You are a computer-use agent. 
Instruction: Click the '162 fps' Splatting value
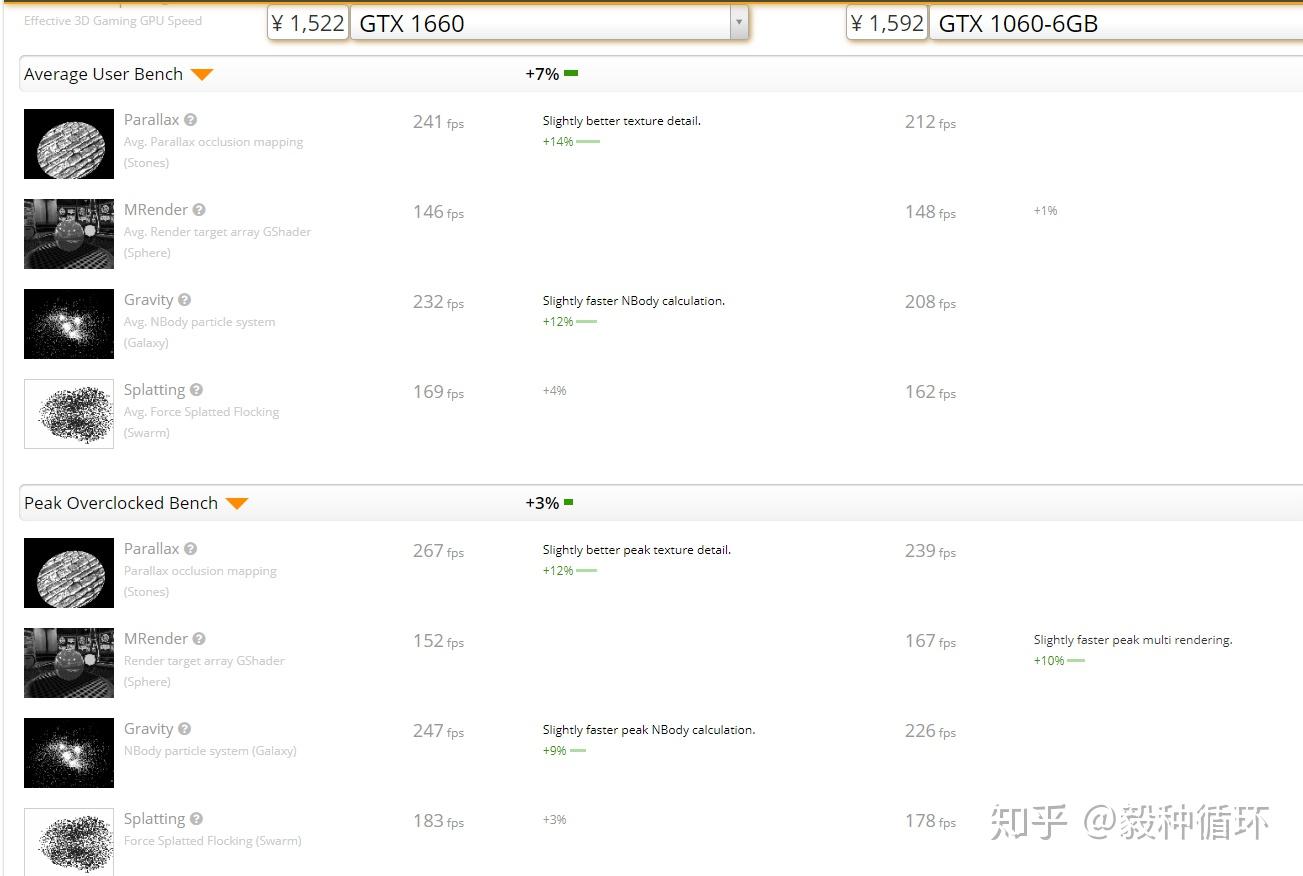[930, 392]
